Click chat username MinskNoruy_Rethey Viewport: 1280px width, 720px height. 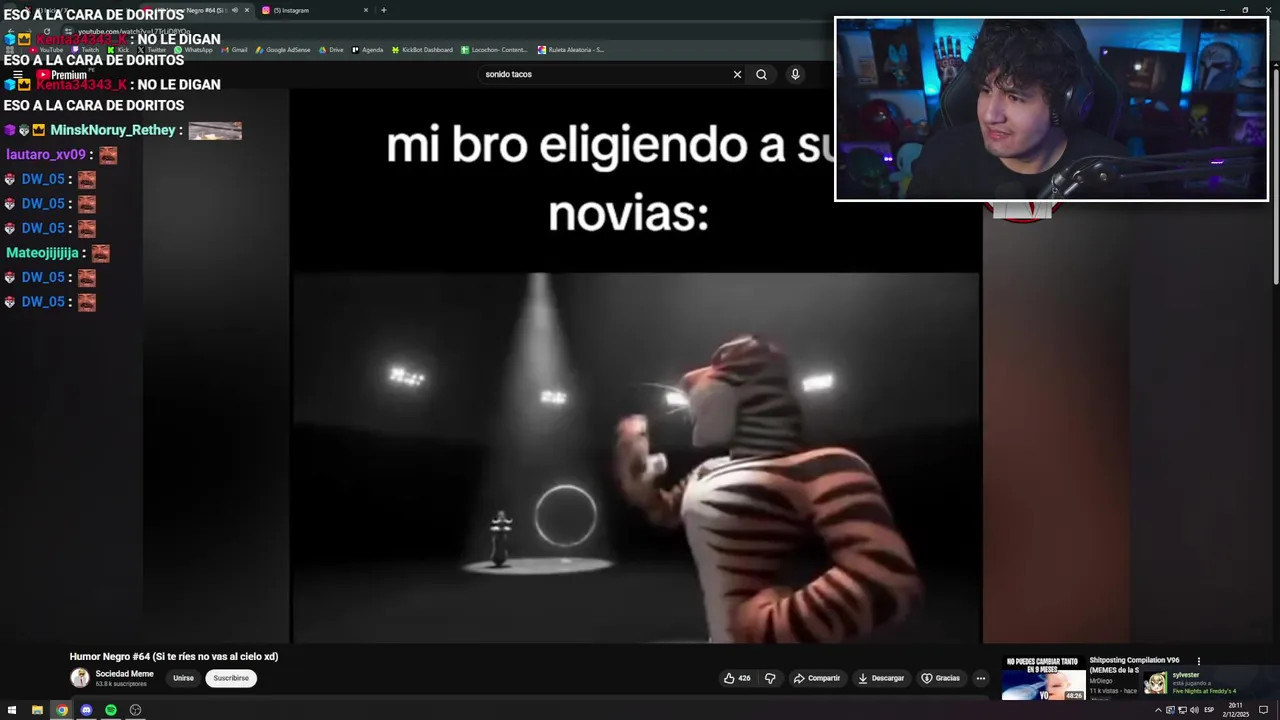click(x=113, y=130)
